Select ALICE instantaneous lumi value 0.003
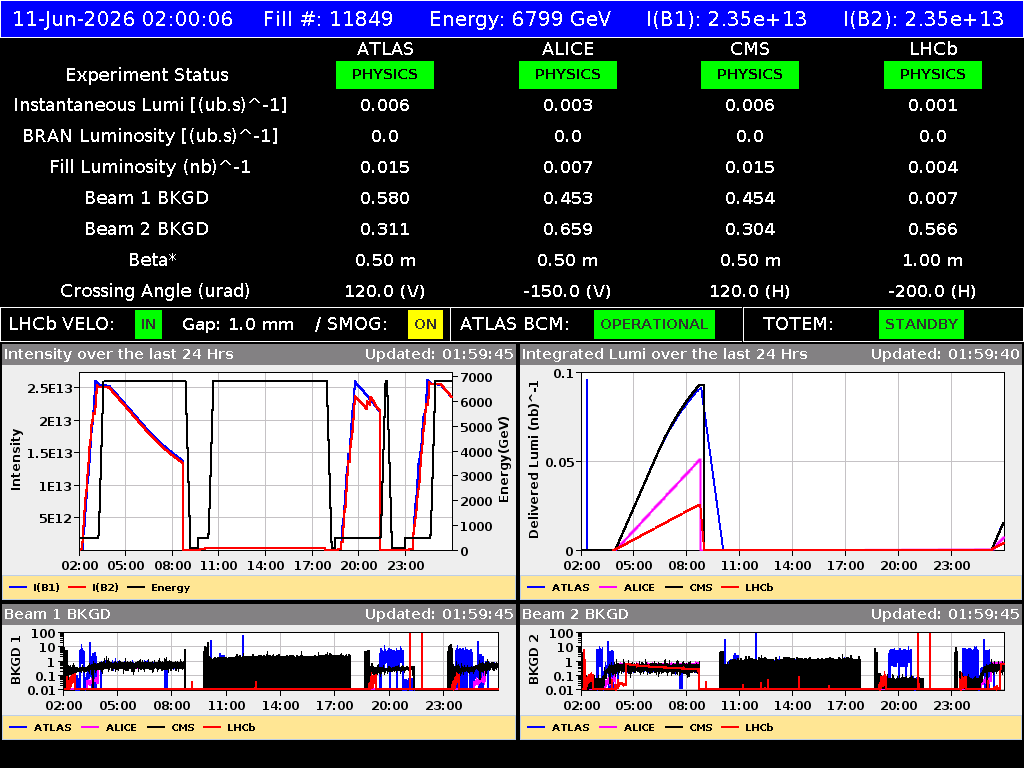 (568, 105)
